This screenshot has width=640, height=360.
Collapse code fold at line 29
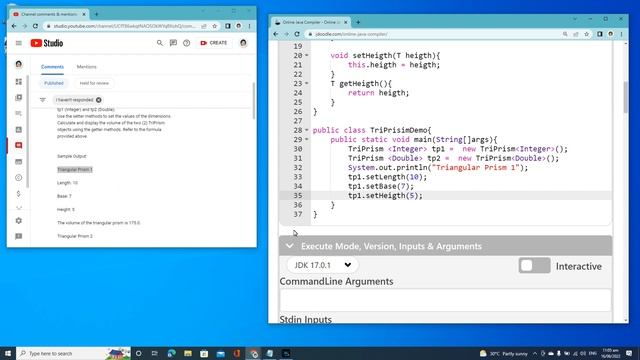click(307, 140)
